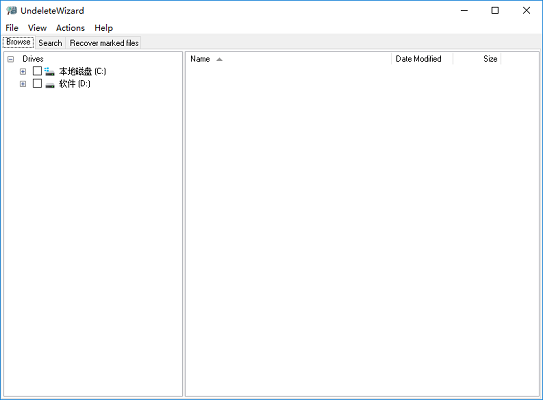Click the UndeleteWizard app icon in title bar
The image size is (543, 400).
point(11,10)
